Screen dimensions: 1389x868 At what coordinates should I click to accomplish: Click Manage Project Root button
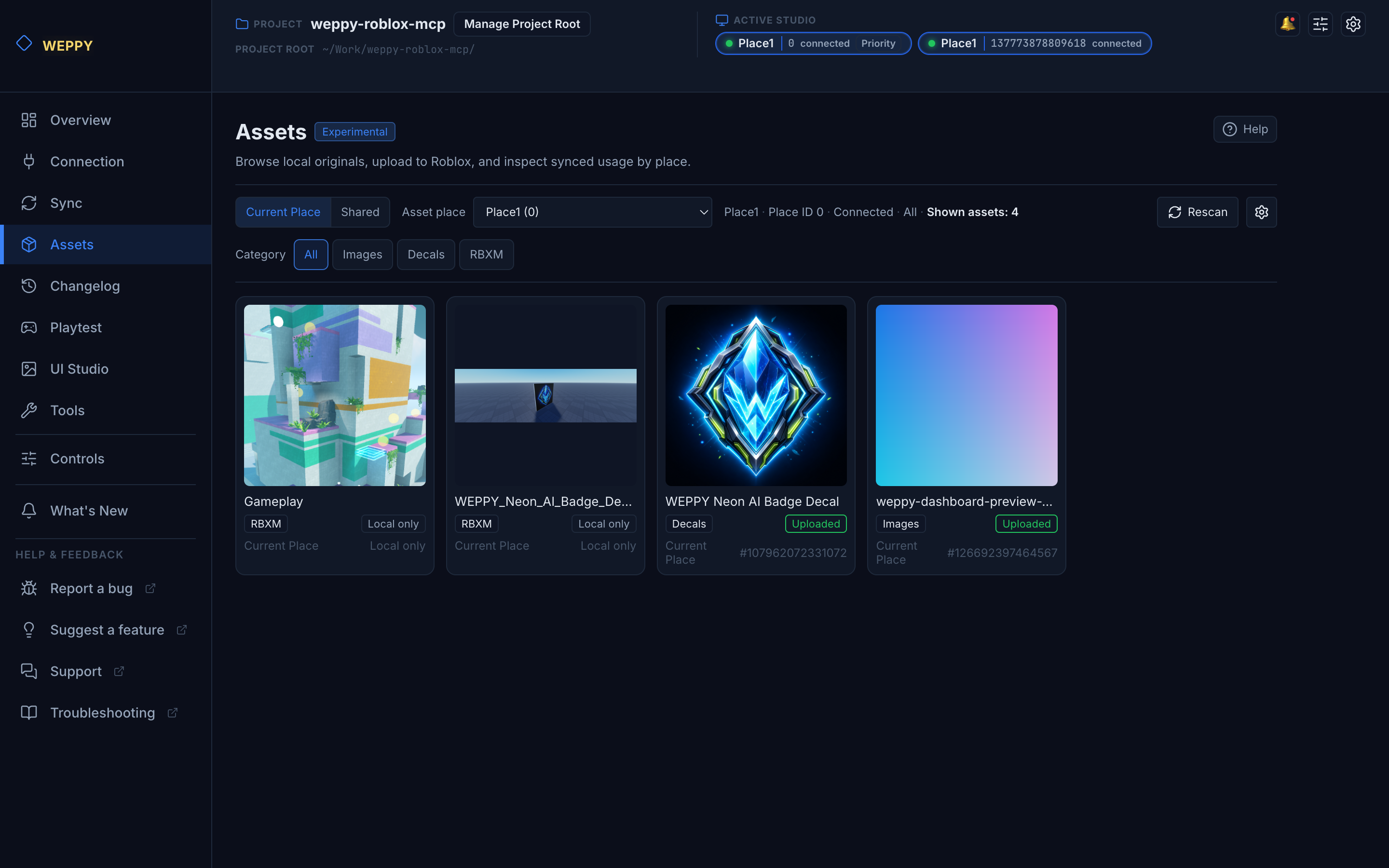522,24
